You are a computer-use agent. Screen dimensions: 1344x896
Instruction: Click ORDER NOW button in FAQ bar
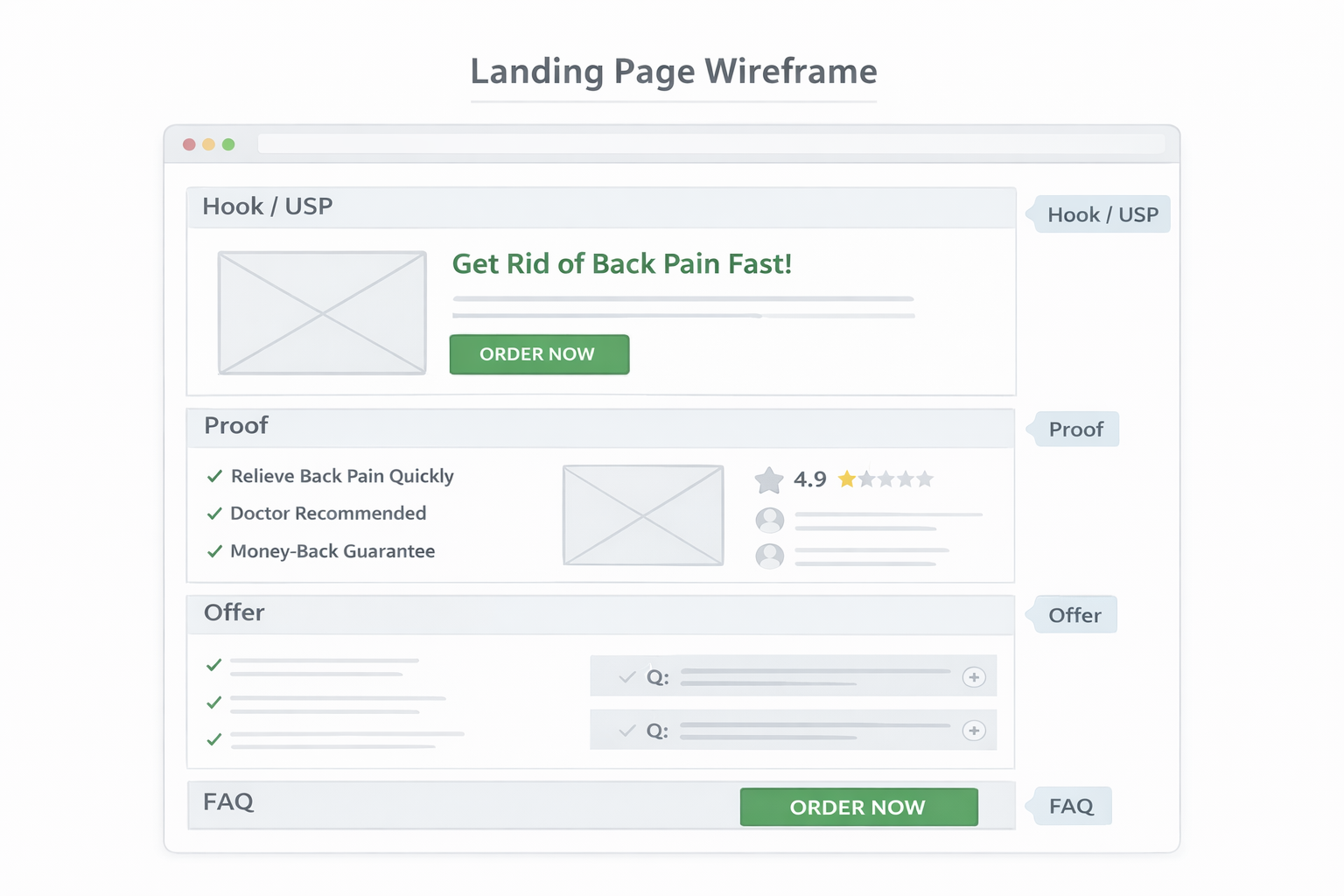(858, 807)
